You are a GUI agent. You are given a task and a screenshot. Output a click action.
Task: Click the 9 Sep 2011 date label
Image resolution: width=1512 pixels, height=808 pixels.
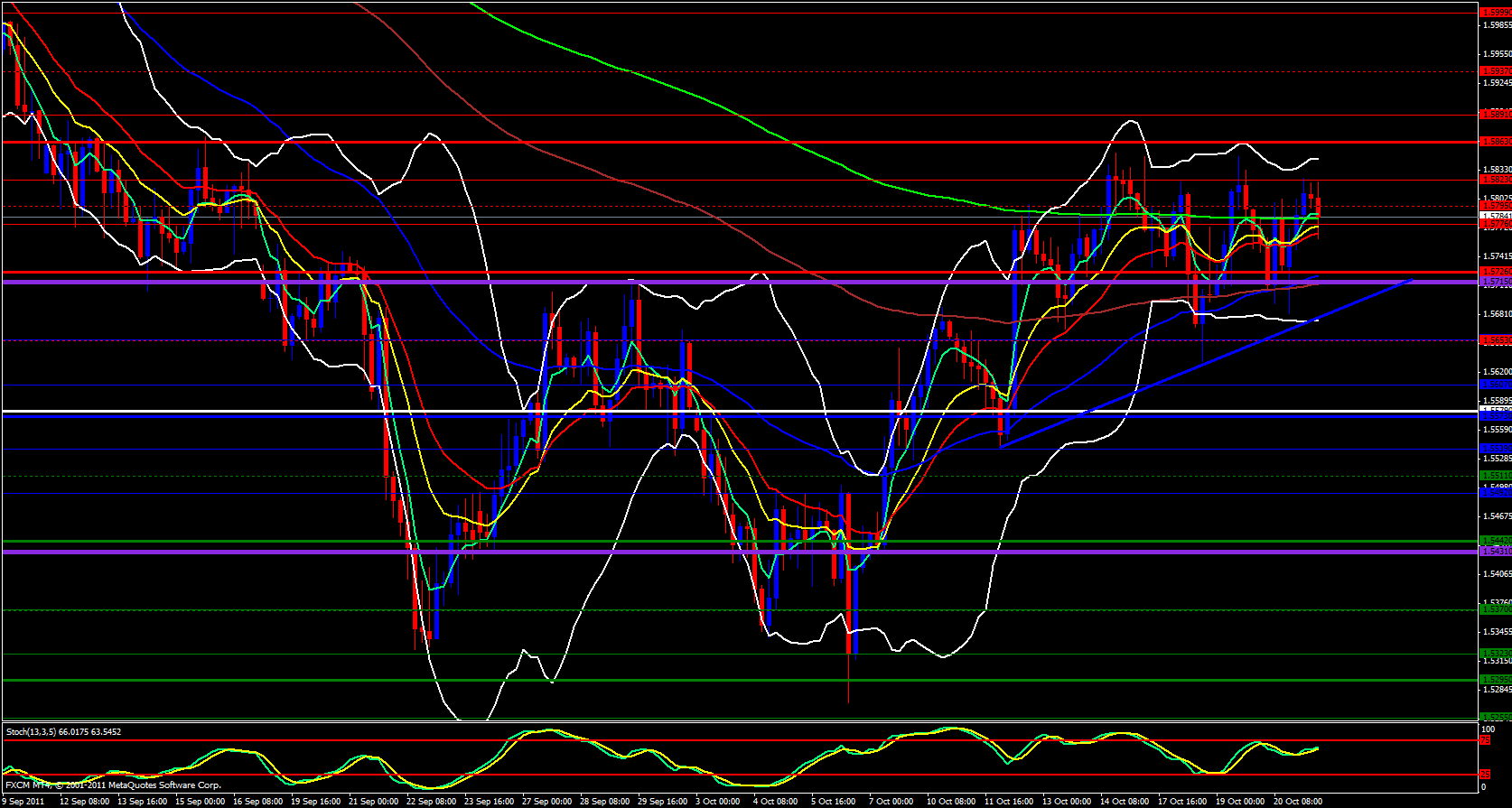coord(24,801)
